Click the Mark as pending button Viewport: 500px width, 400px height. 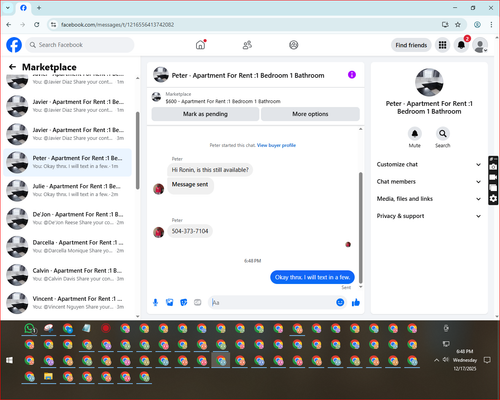coord(205,114)
